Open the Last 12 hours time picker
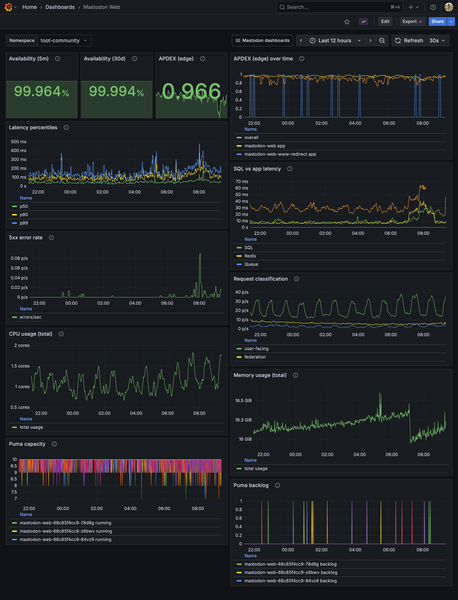This screenshot has width=458, height=600. point(335,41)
